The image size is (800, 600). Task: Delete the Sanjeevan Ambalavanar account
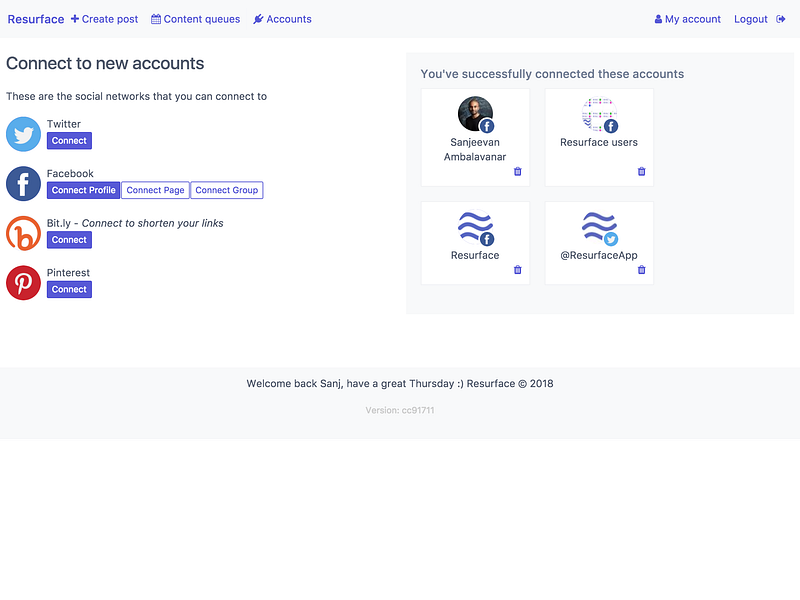coord(518,171)
